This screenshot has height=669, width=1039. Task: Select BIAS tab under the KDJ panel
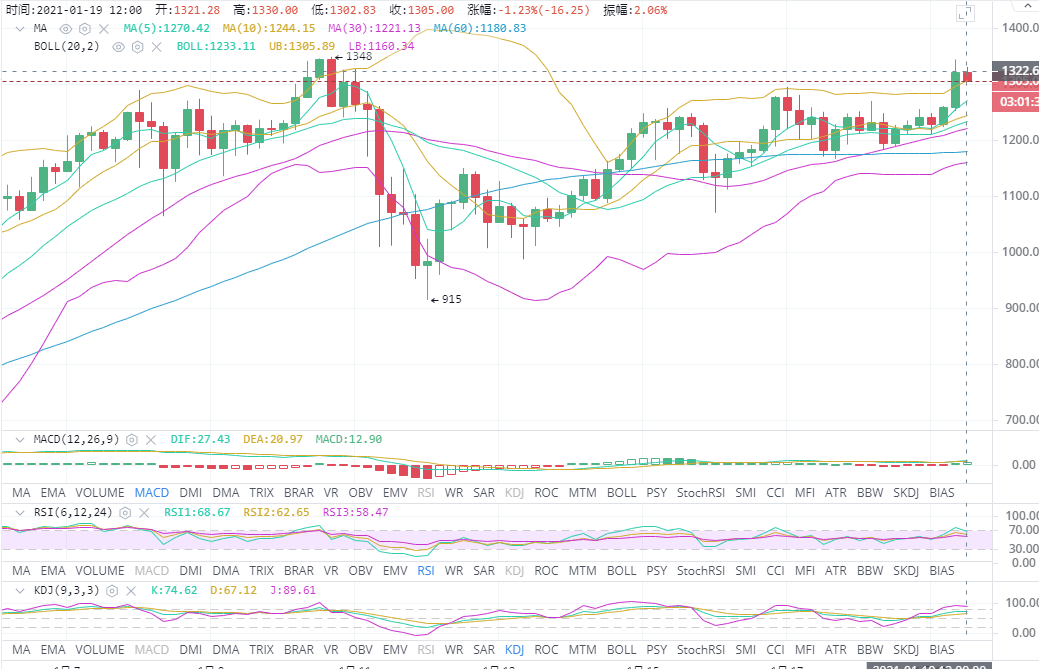point(942,650)
